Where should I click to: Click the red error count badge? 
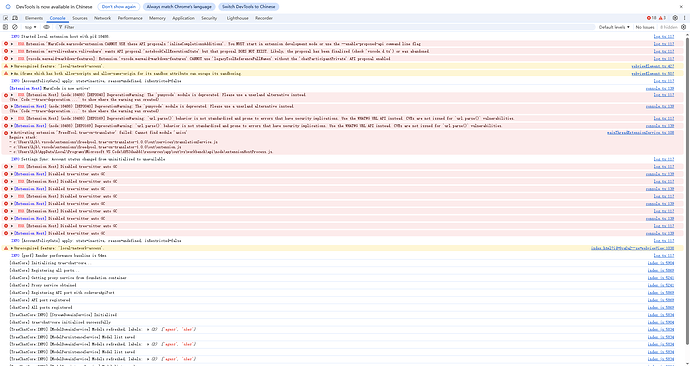point(651,18)
